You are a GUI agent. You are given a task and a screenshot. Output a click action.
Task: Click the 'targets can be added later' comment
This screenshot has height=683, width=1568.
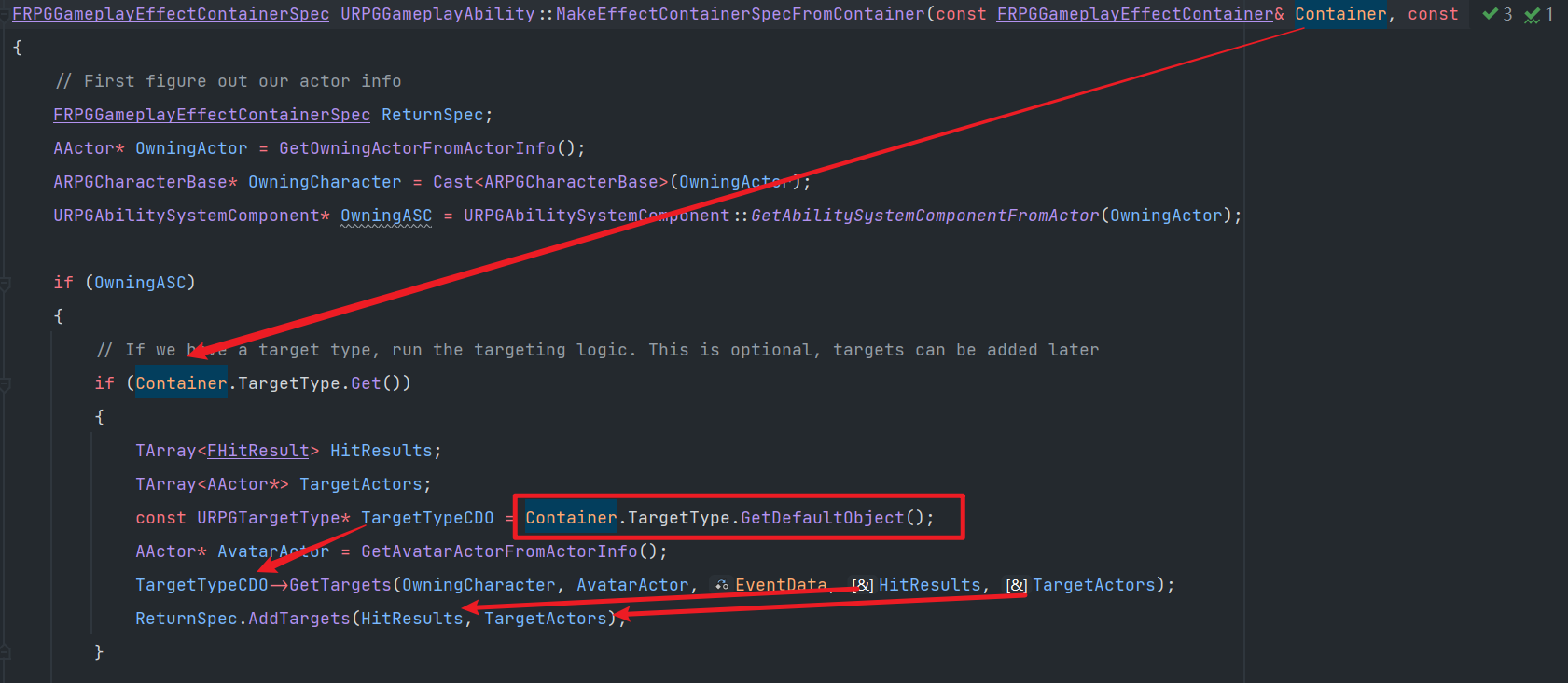(966, 350)
